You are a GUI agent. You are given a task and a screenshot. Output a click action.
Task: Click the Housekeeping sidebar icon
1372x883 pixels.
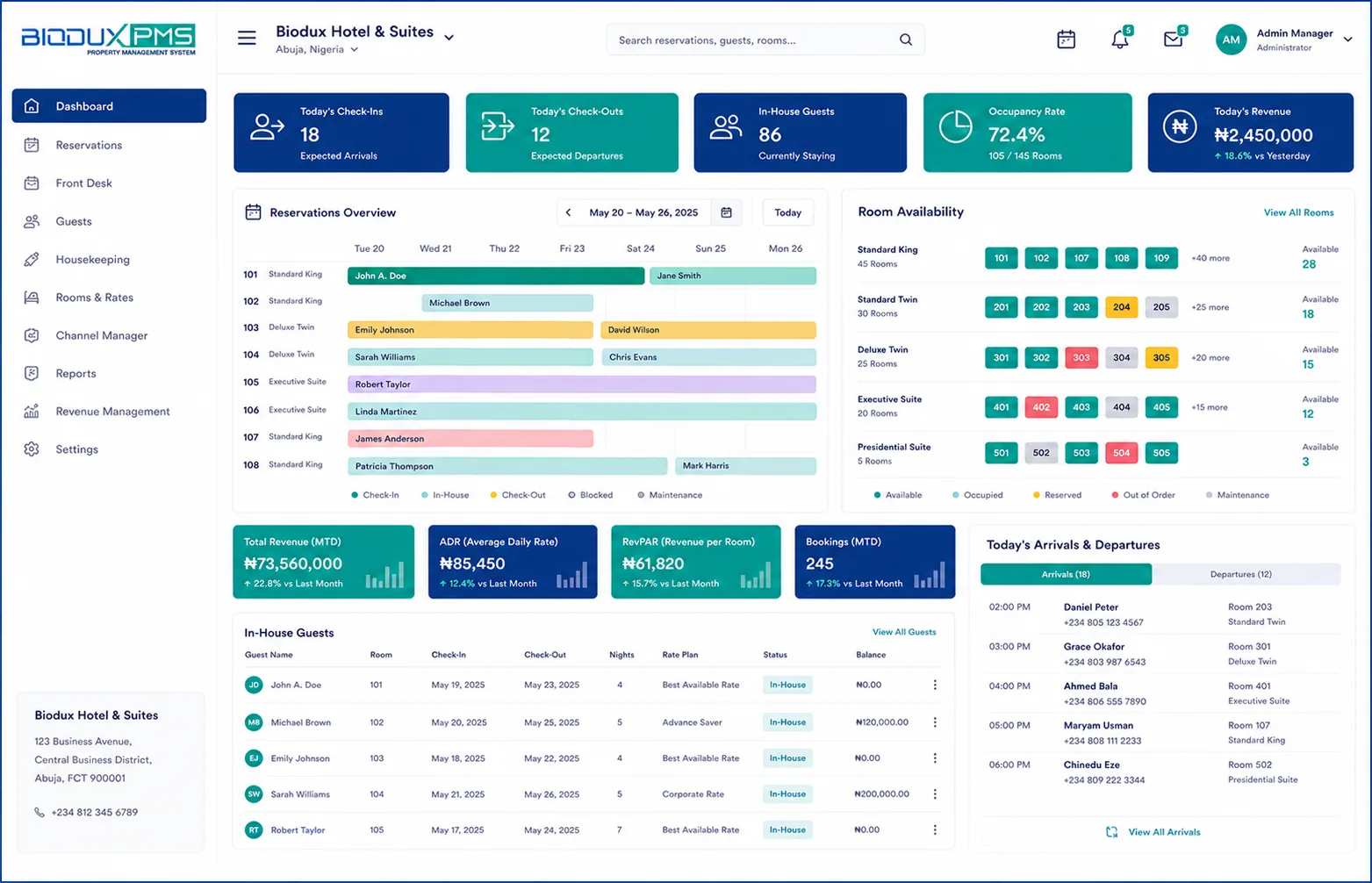(32, 259)
